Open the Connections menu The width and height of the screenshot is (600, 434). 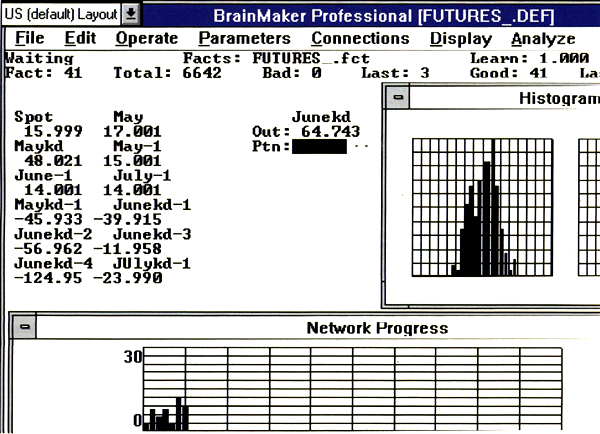360,39
